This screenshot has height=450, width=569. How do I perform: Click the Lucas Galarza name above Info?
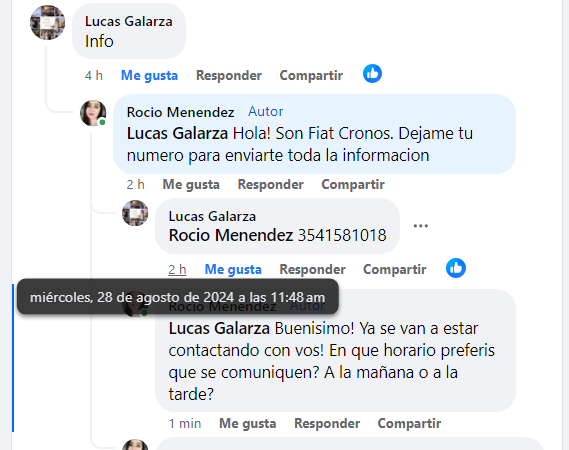[129, 21]
